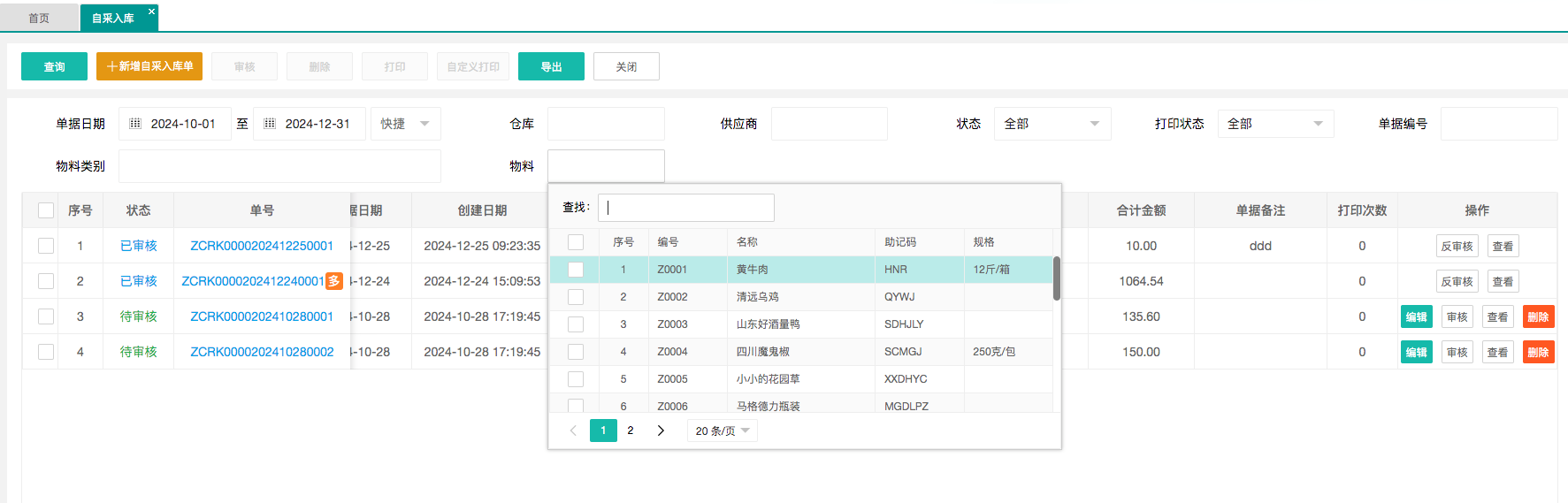Click the start date 2024-10-01 field
1568x503 pixels.
175,124
